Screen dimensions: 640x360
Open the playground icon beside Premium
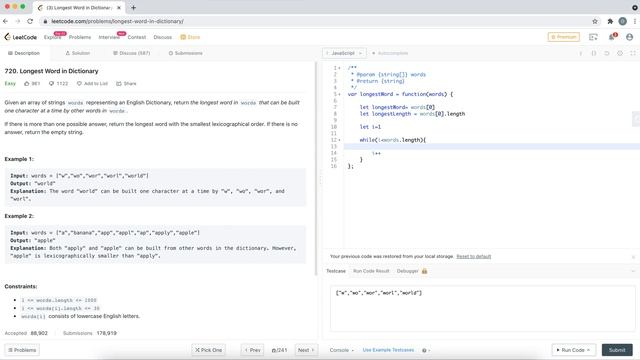(593, 37)
